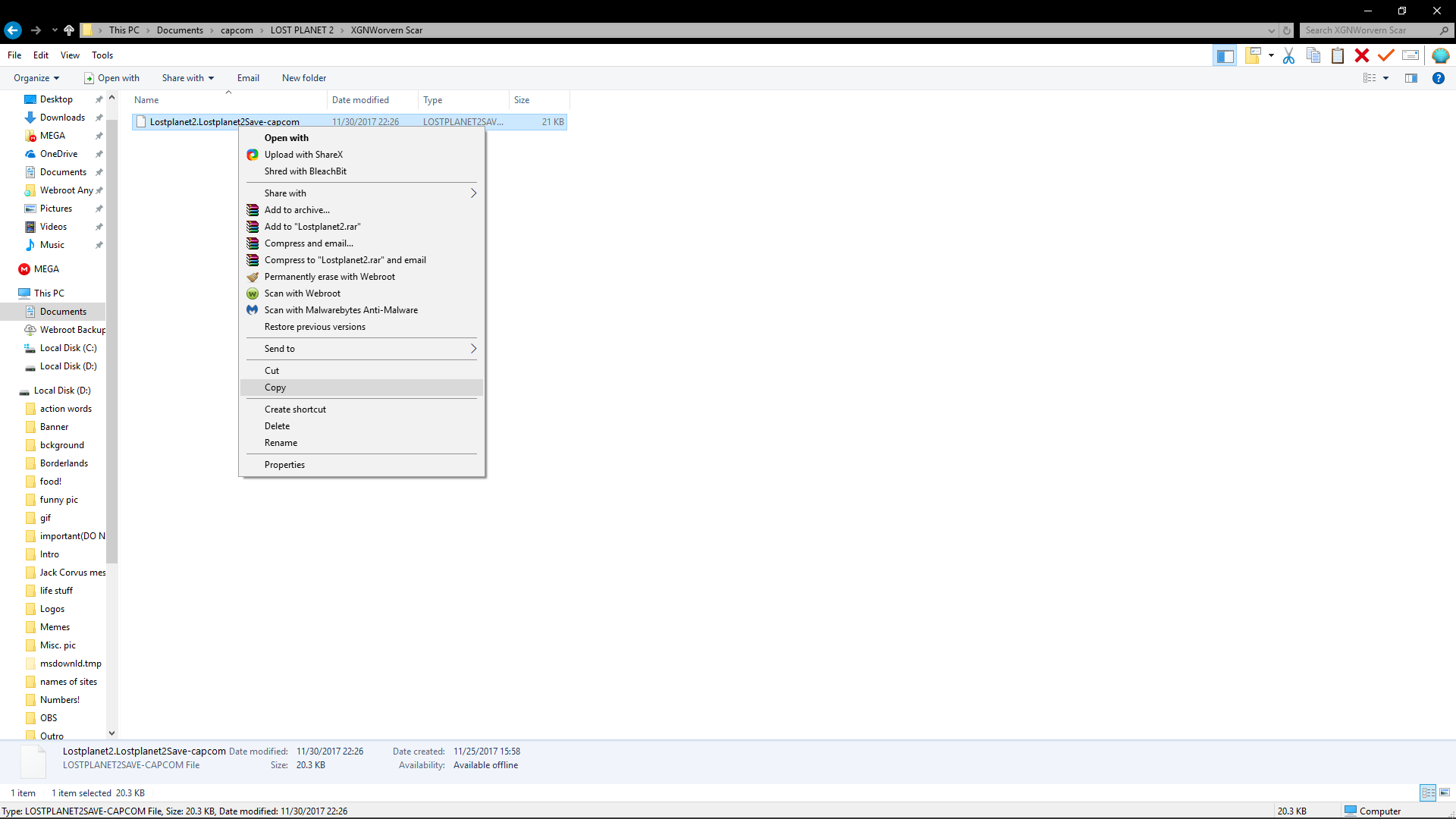
Task: Click the scissors Cut toolbar icon
Action: coord(1288,55)
